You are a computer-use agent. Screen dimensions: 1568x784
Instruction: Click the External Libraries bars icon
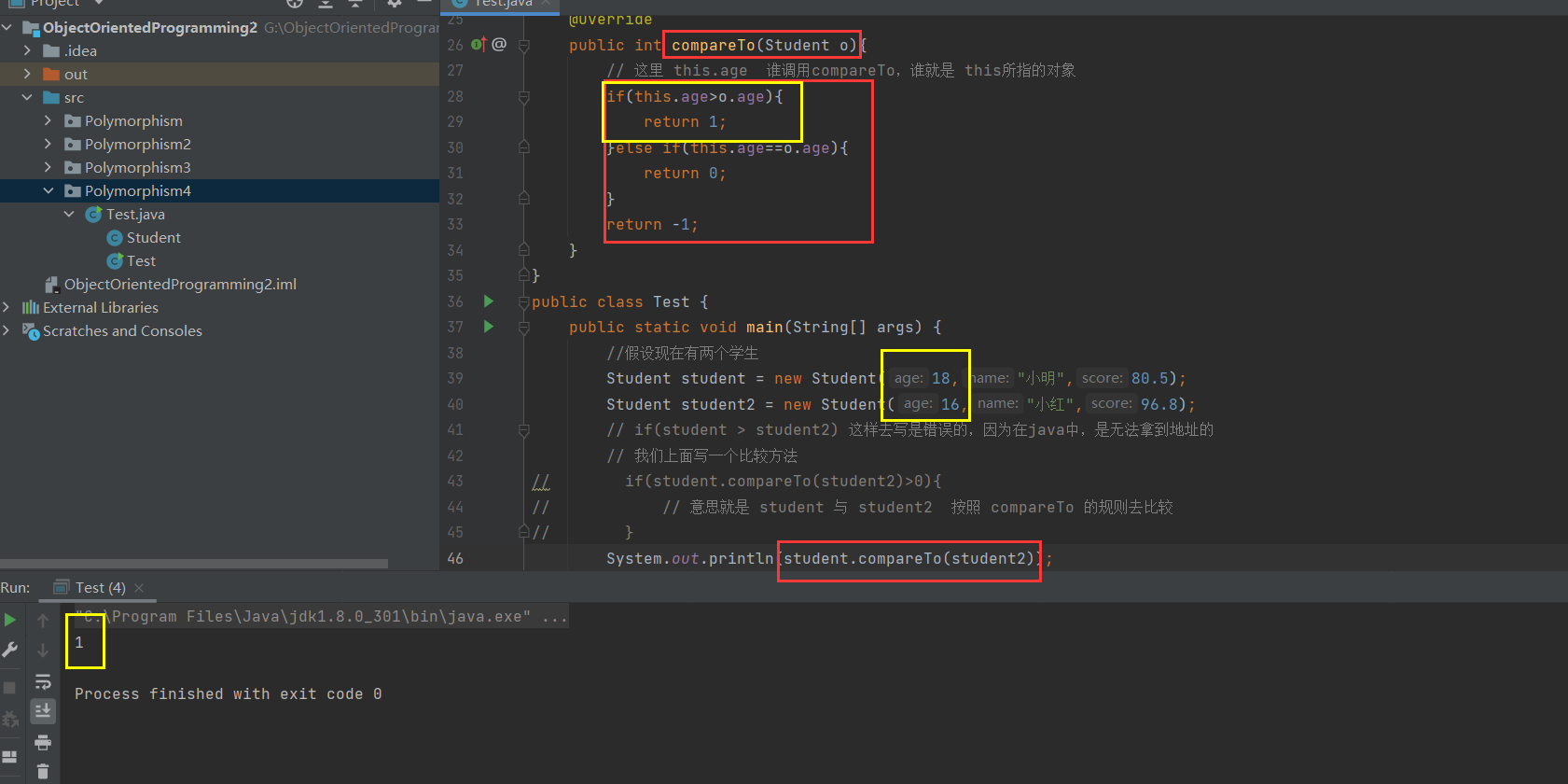pos(31,307)
